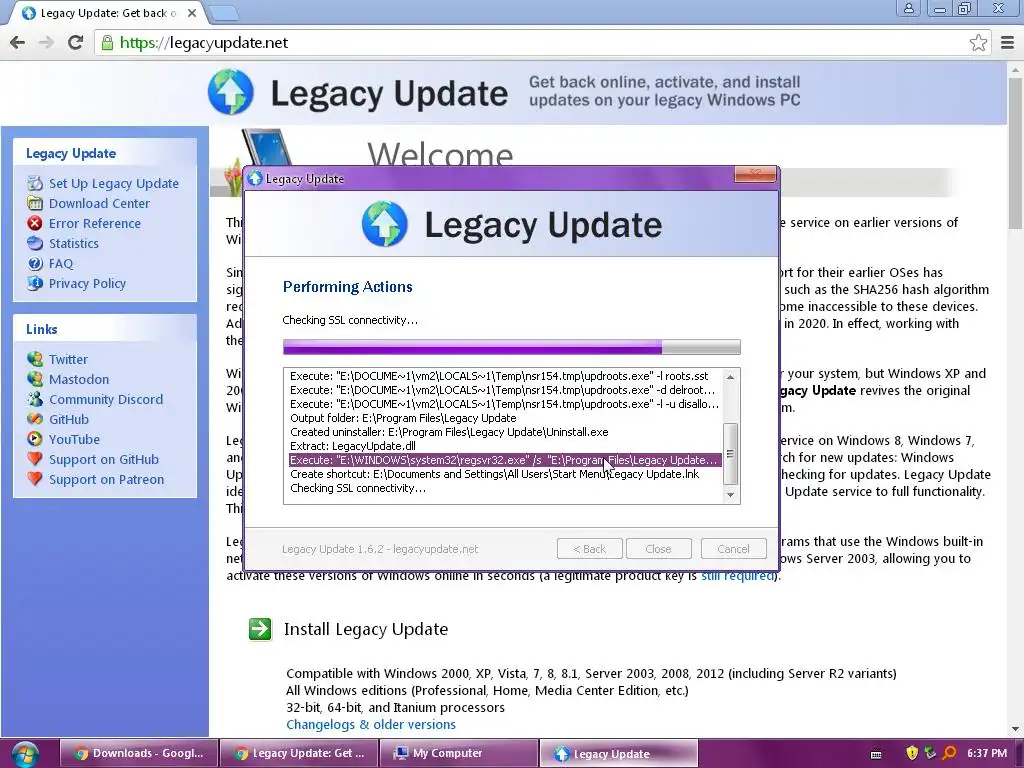Click the installer progress bar
This screenshot has width=1024, height=768.
coord(511,347)
